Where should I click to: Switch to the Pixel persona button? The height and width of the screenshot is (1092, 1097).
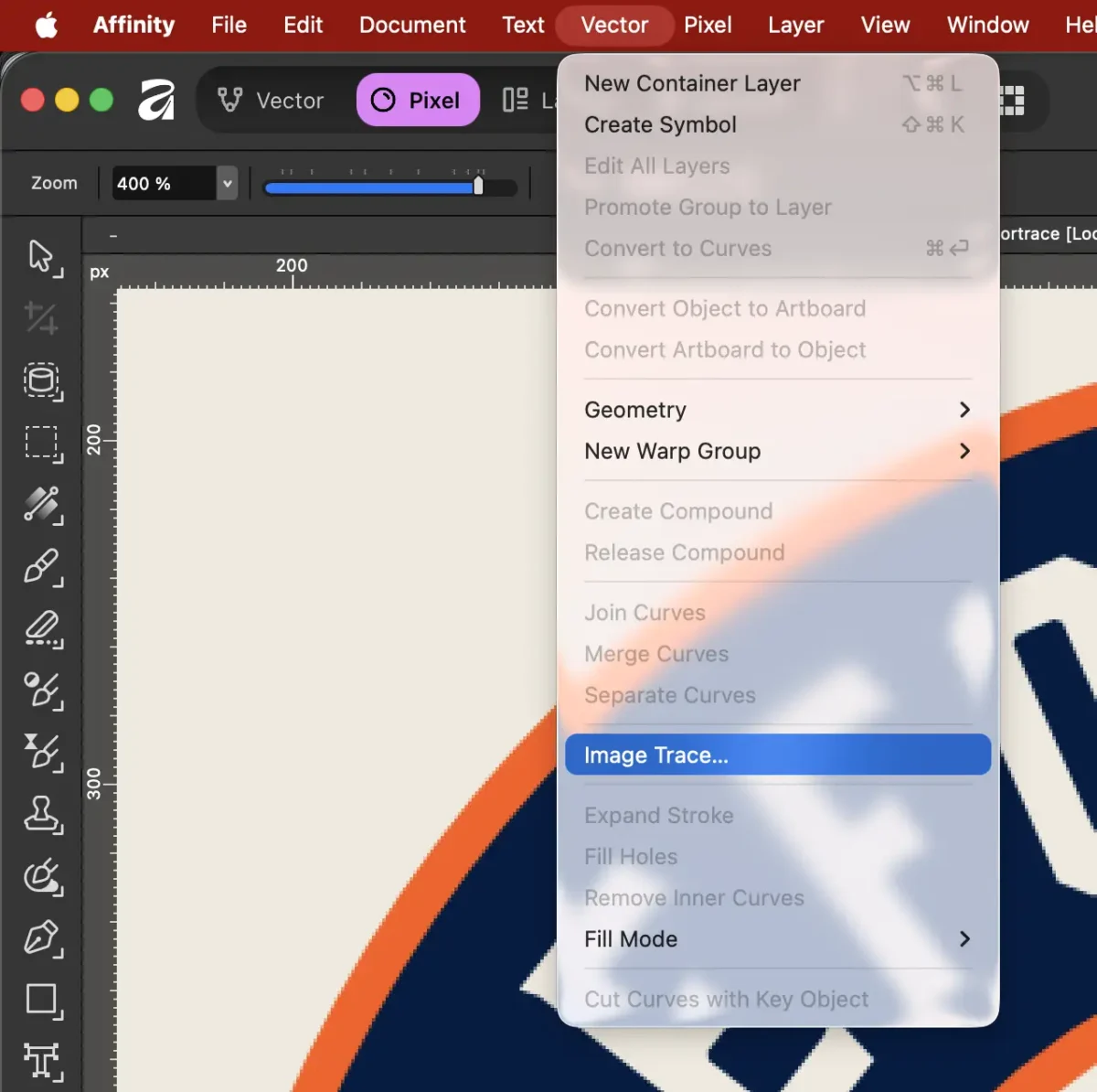pos(418,100)
